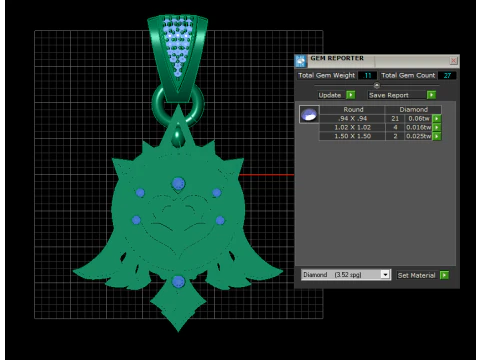Click the 0.025tw weight cell
The width and height of the screenshot is (480, 360).
[419, 136]
